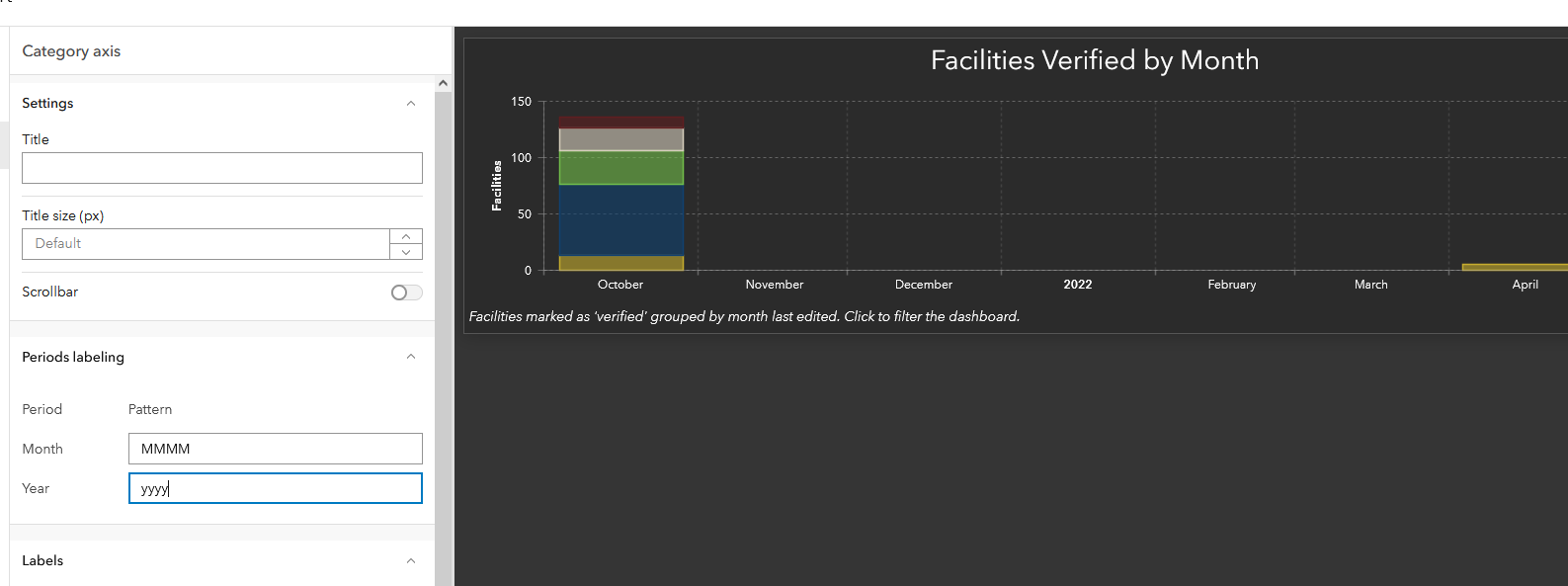Collapse the Labels section chevron

pyautogui.click(x=411, y=561)
